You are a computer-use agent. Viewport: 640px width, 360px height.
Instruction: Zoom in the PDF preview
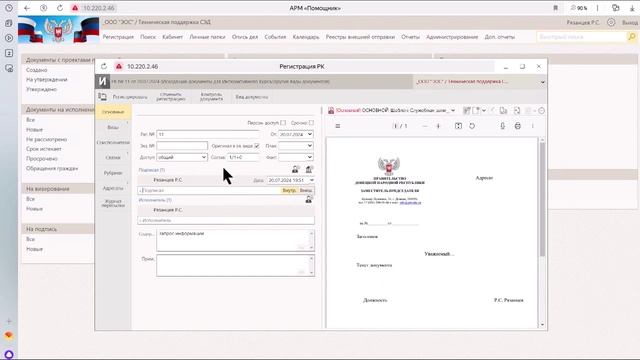click(x=438, y=126)
